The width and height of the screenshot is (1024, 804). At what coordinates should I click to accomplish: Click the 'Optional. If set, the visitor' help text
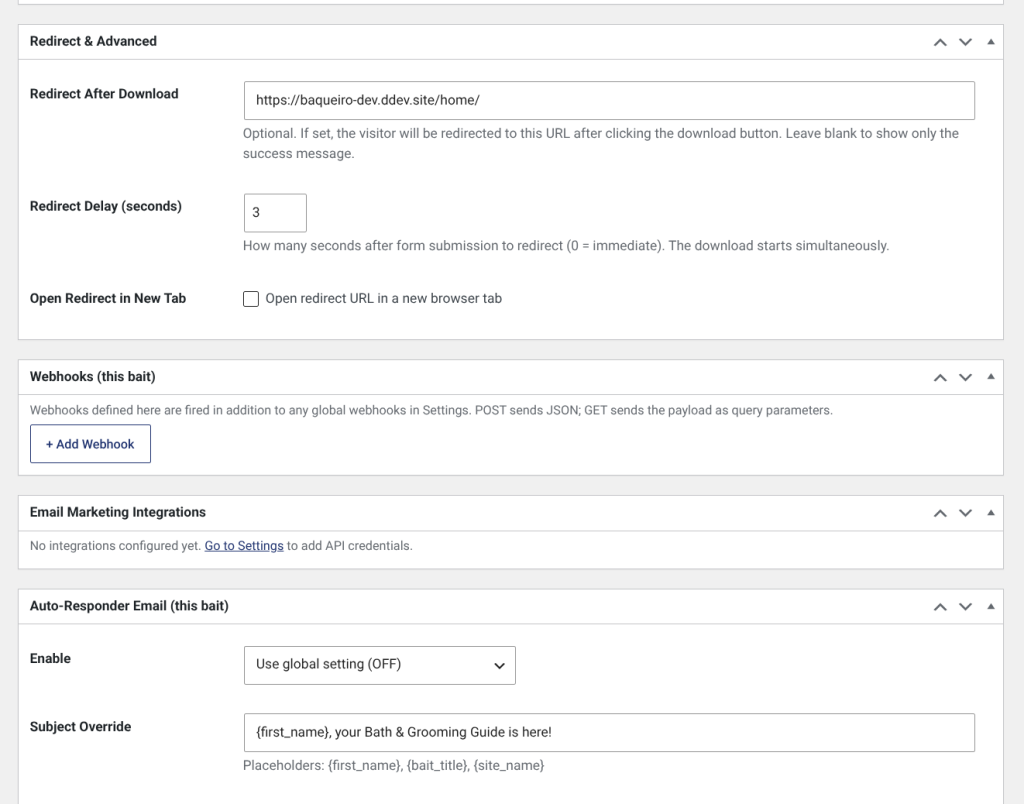pos(601,143)
